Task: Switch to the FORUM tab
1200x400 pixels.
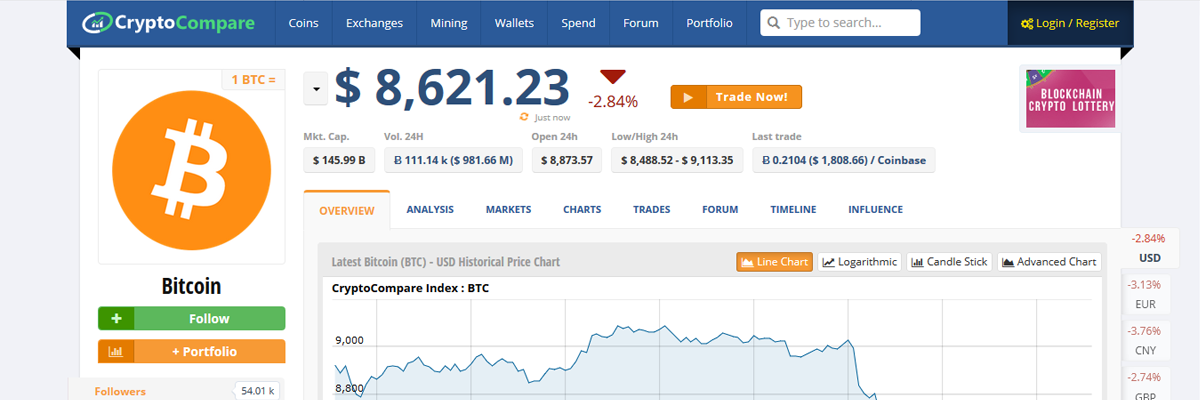Action: click(720, 210)
